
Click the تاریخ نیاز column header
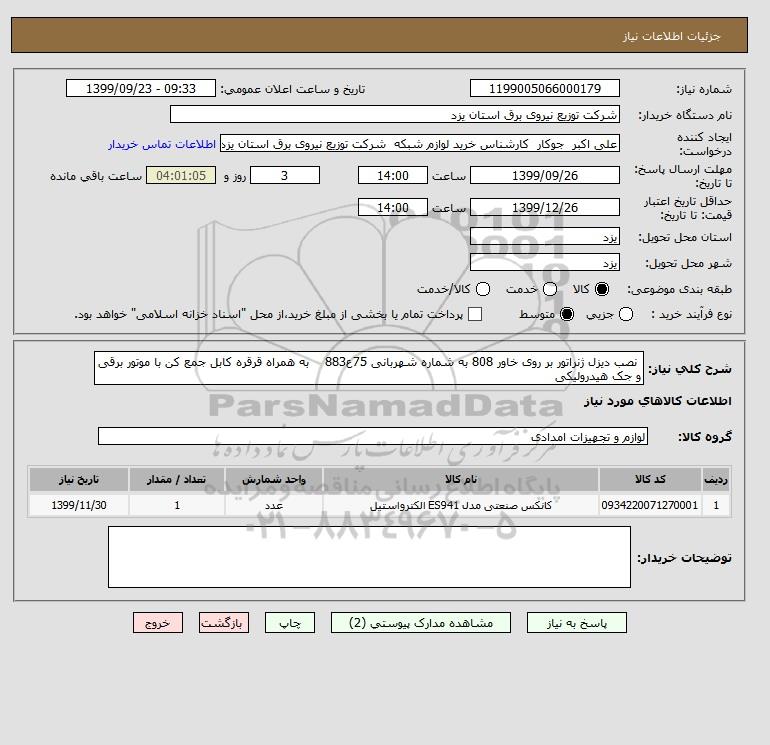pos(79,479)
